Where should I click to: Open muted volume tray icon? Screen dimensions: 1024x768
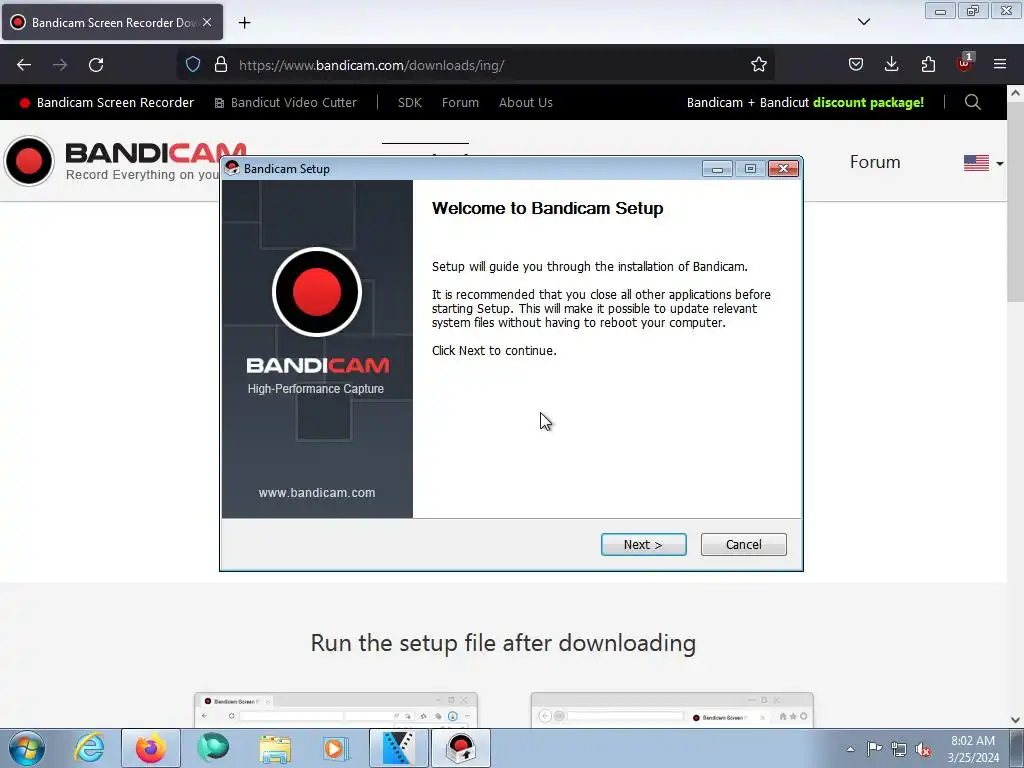click(923, 749)
